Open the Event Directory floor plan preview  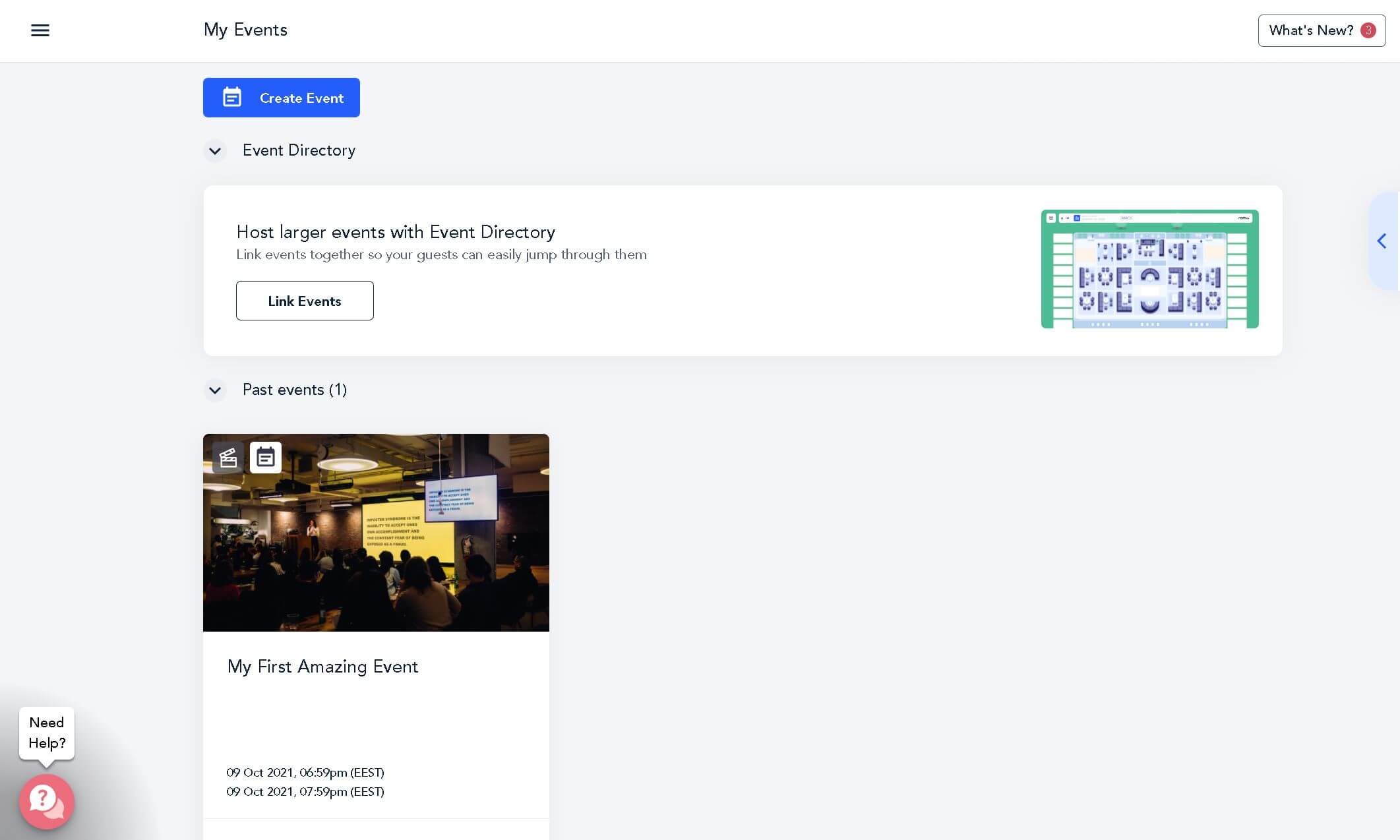[1149, 269]
